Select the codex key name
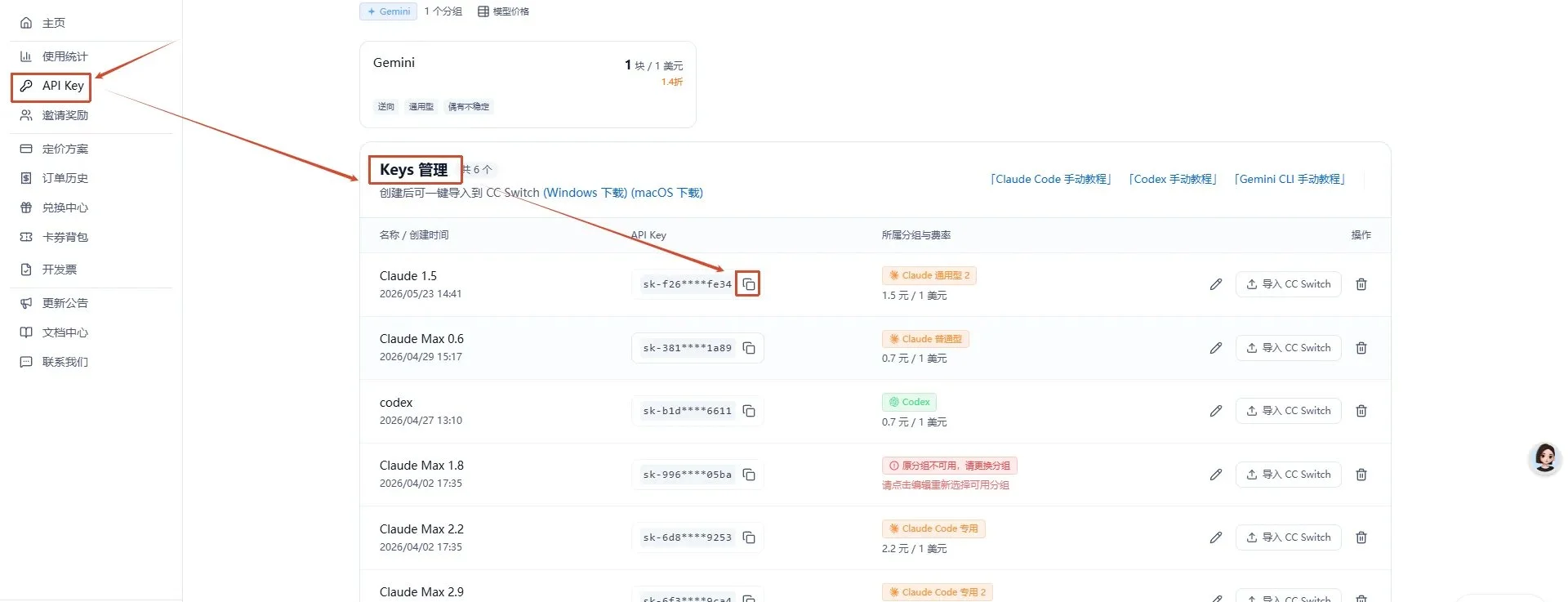This screenshot has height=602, width=1568. [x=396, y=403]
